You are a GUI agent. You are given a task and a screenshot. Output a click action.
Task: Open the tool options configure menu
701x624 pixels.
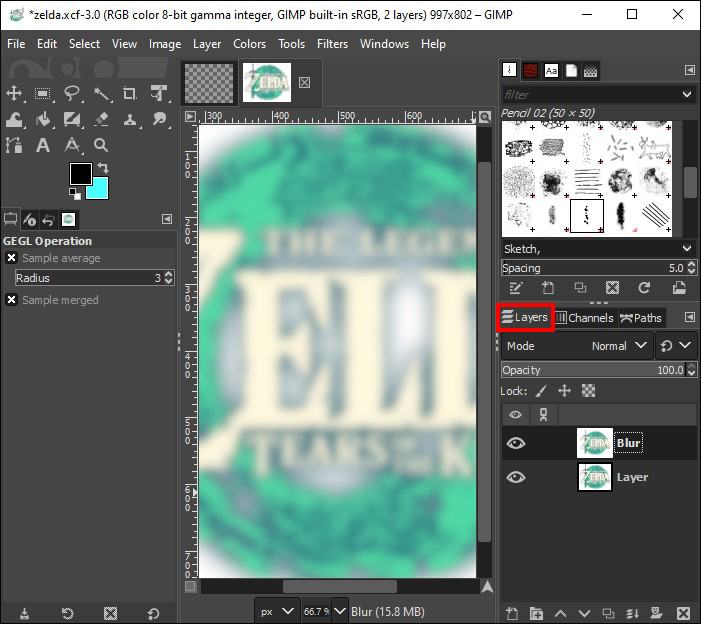(x=167, y=219)
